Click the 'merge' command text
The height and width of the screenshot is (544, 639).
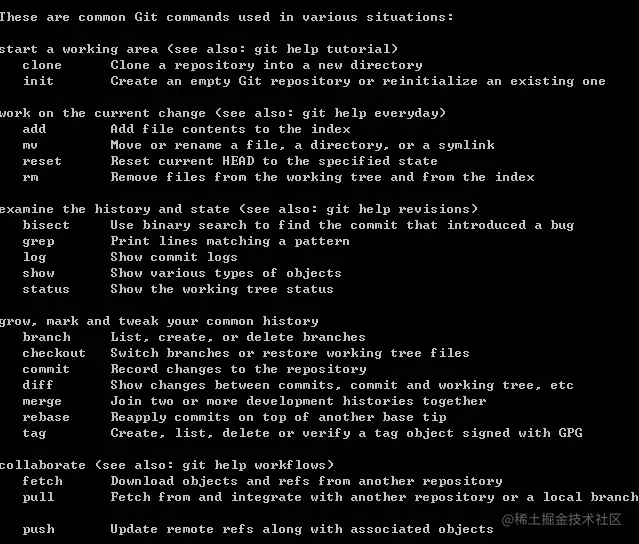point(42,401)
